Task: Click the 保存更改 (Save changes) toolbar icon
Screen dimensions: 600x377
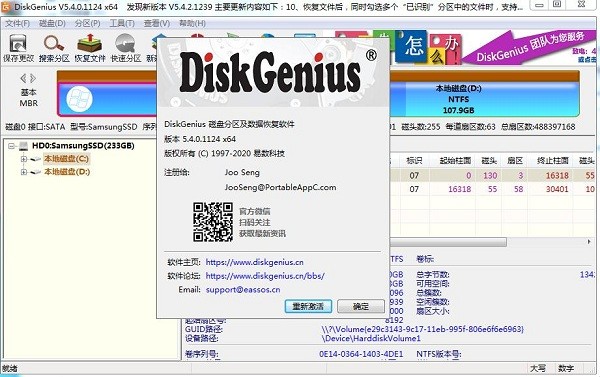Action: point(18,48)
